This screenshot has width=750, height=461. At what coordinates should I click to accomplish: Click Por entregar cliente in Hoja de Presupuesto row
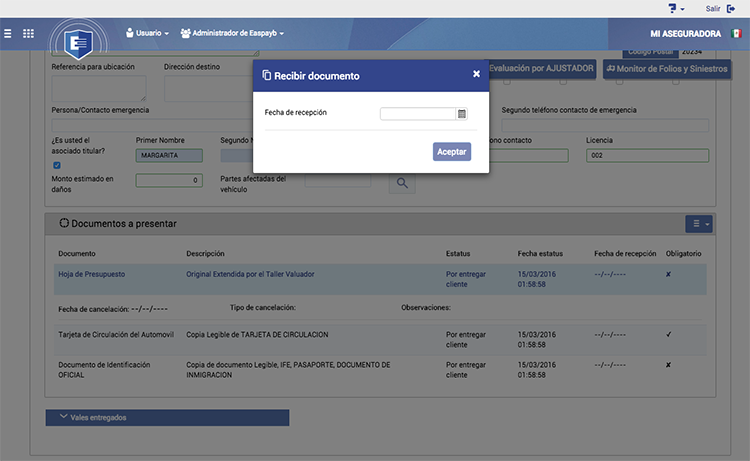pyautogui.click(x=465, y=279)
